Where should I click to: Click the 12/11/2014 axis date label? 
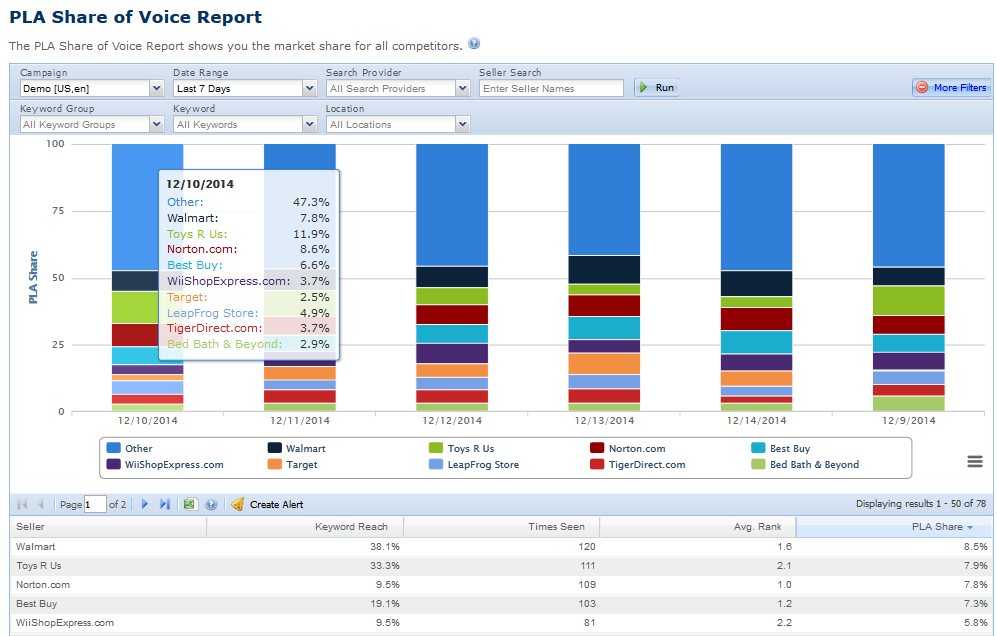[x=299, y=420]
